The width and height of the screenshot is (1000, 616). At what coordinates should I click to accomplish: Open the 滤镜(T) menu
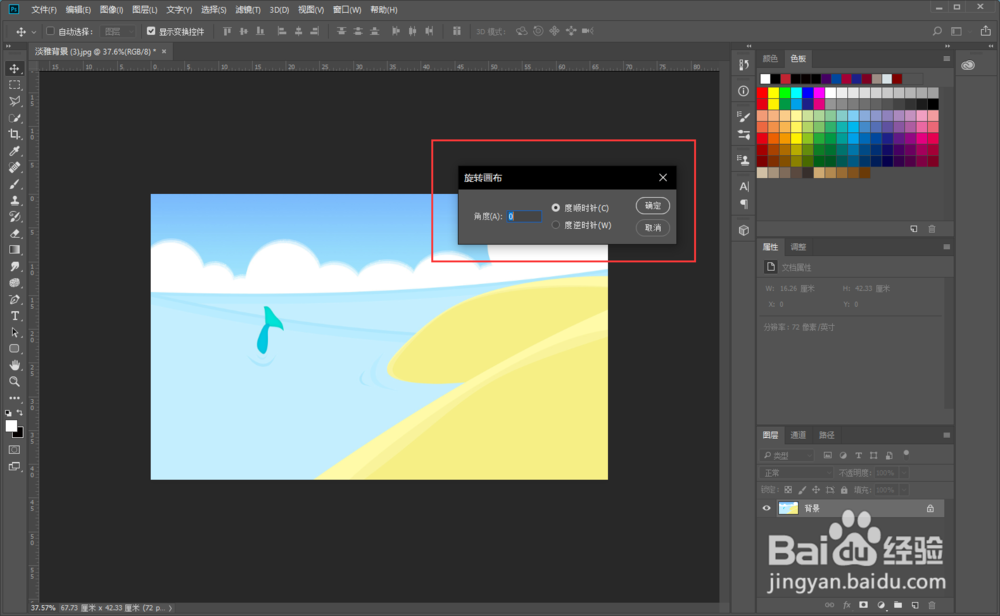click(x=247, y=10)
